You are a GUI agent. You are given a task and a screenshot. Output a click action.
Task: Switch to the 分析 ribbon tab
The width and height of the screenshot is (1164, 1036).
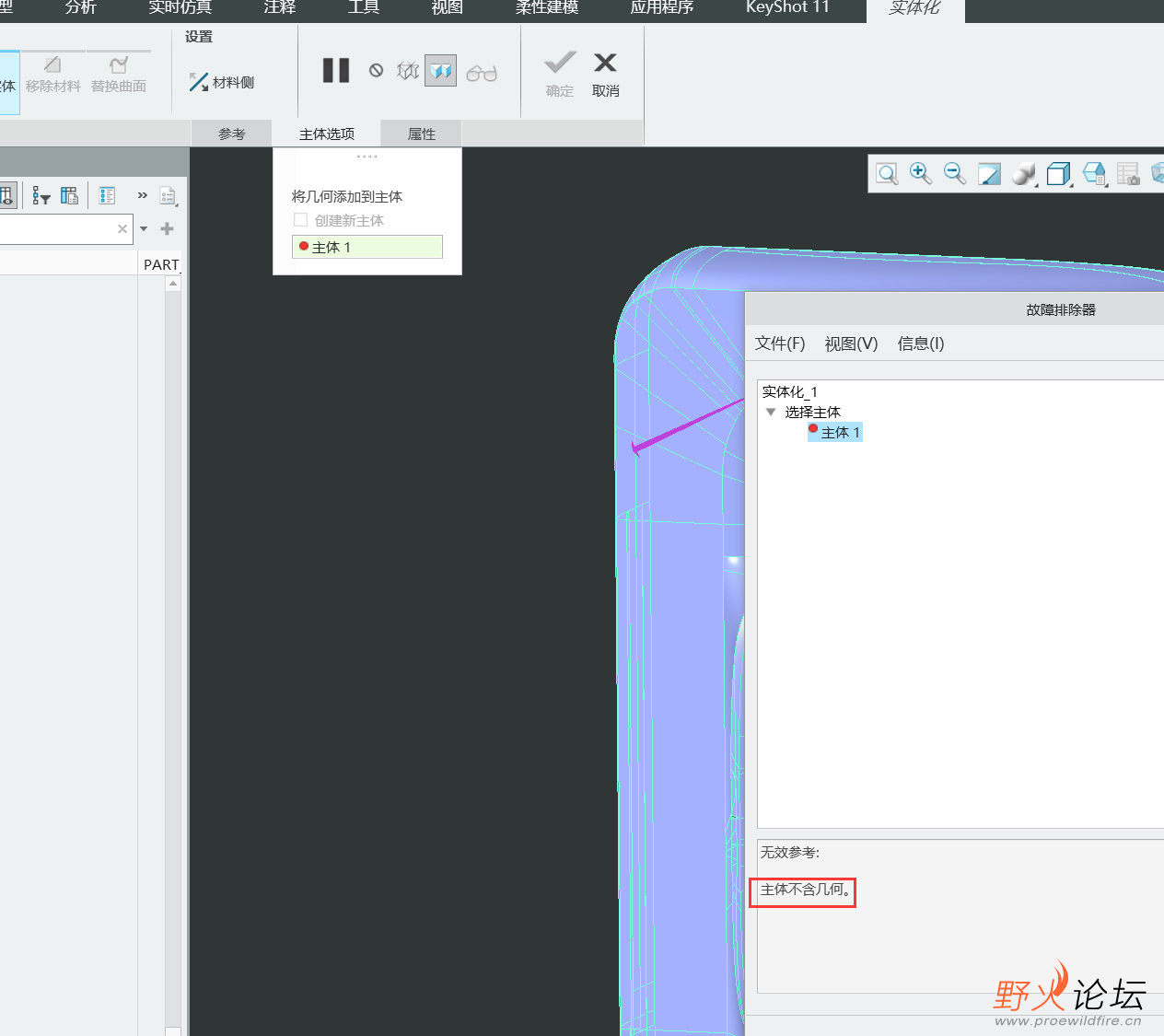pyautogui.click(x=81, y=7)
